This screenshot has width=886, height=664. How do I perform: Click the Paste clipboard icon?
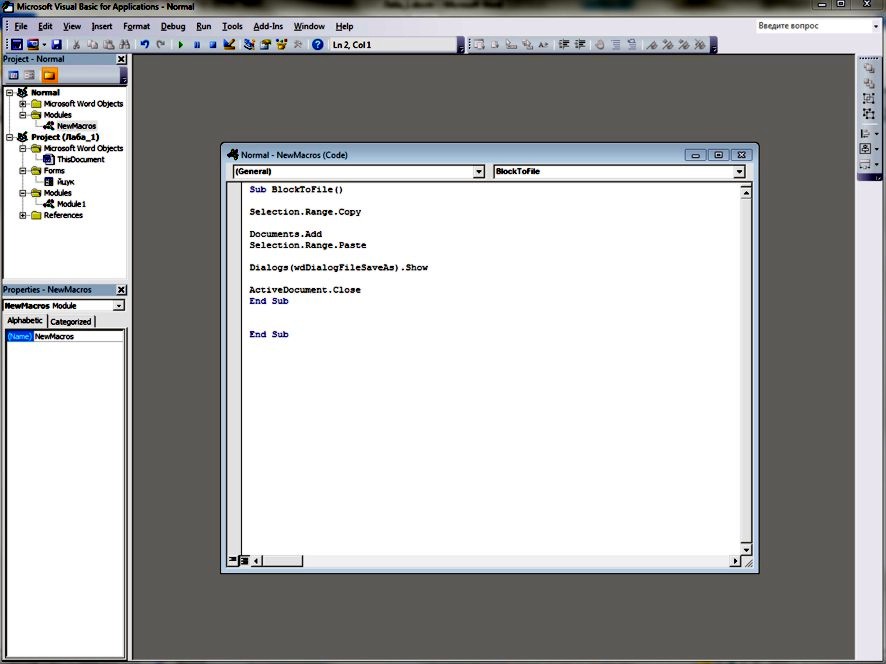click(108, 44)
